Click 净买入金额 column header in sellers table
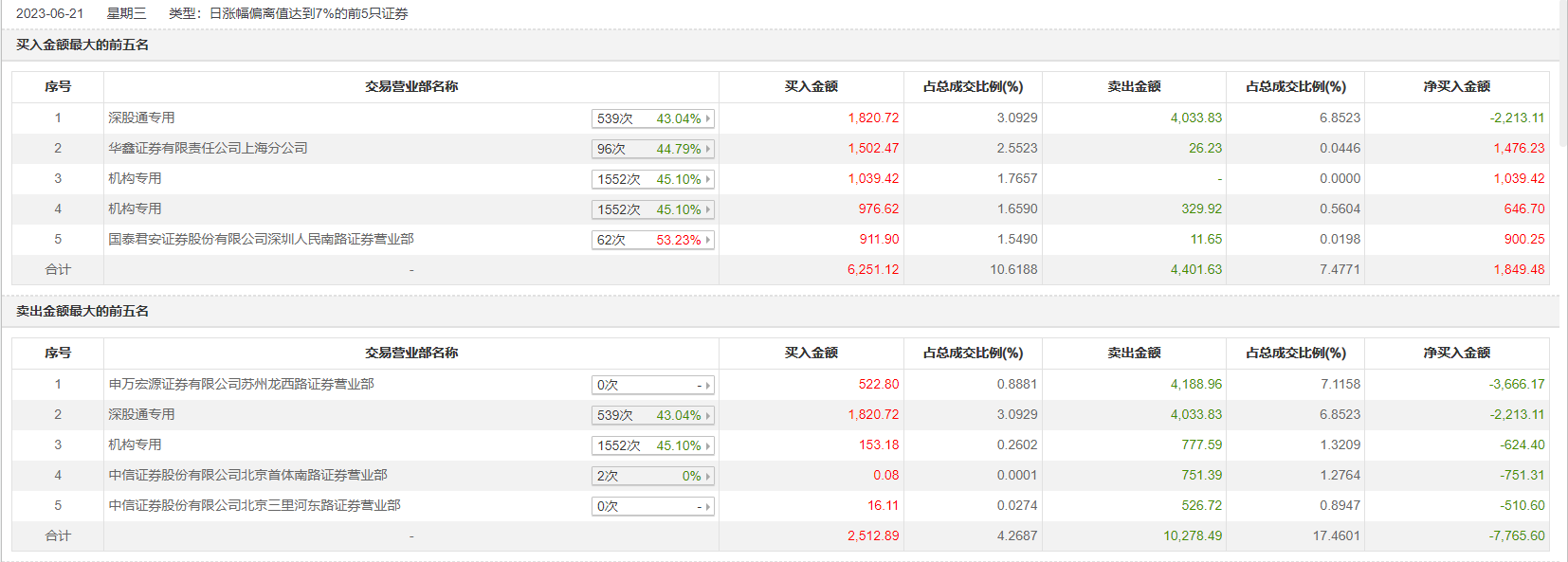 pos(1456,353)
